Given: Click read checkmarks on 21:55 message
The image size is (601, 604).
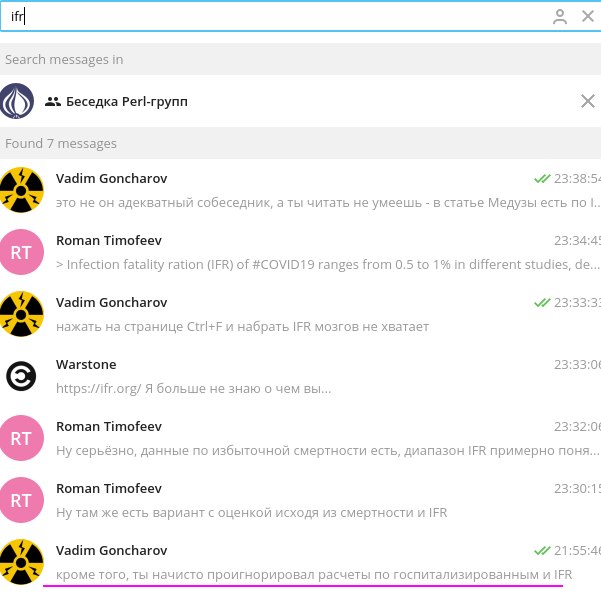Looking at the screenshot, I should pos(542,551).
